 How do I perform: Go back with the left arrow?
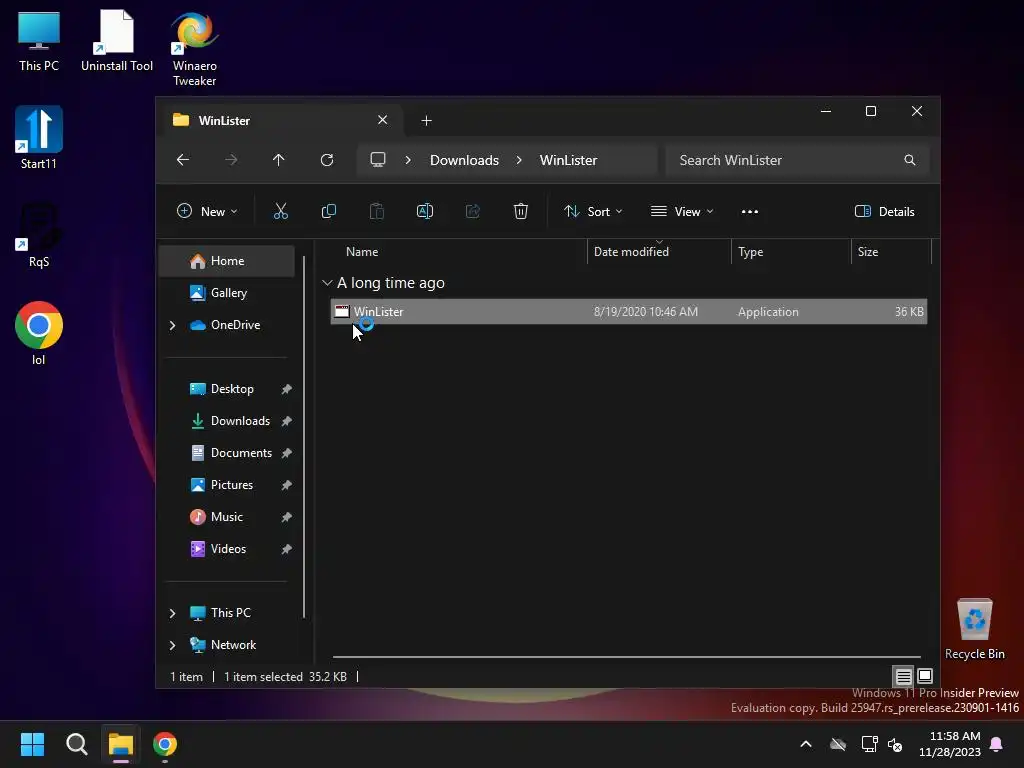(183, 160)
